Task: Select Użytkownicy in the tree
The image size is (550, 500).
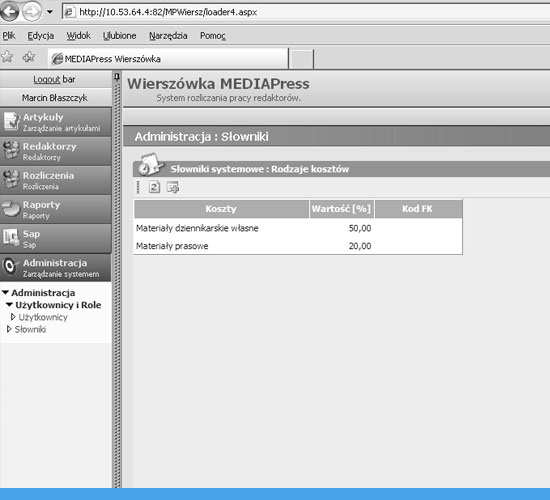Action: point(43,317)
